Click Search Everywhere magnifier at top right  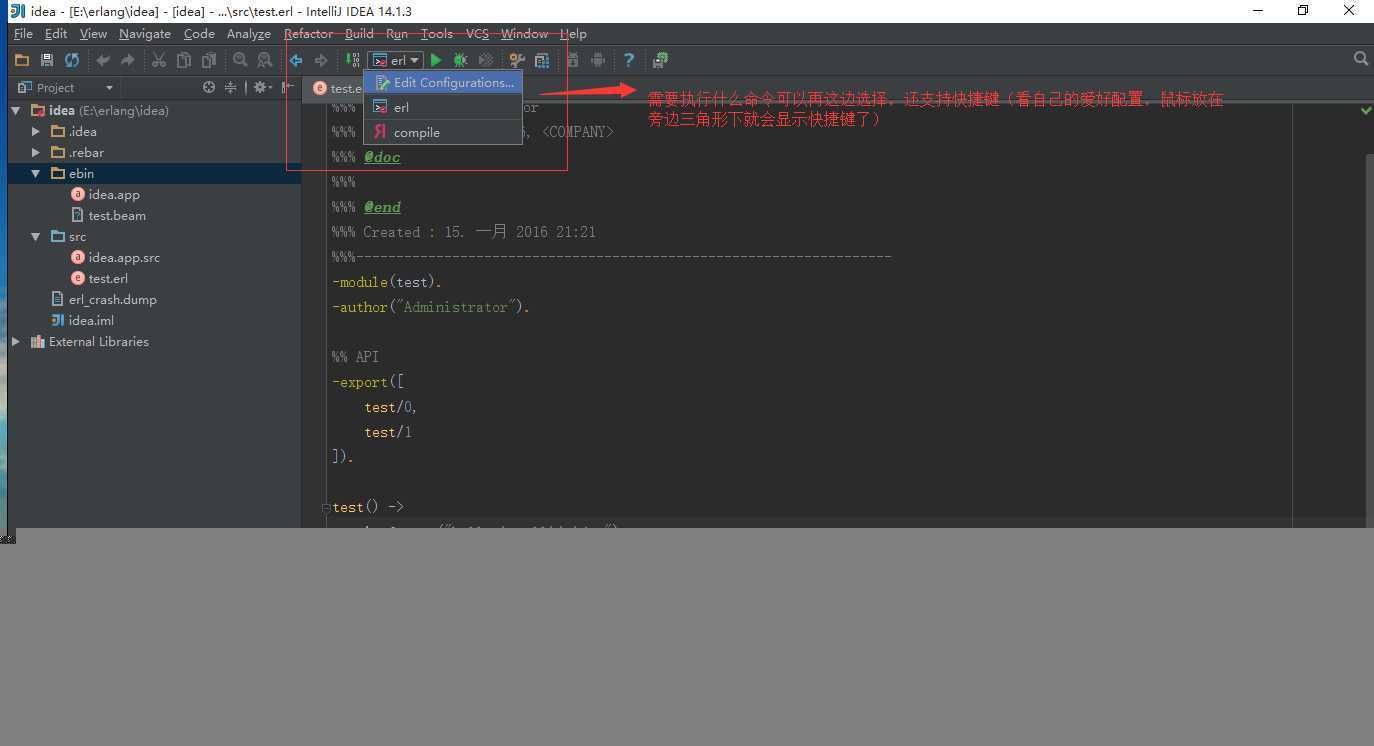point(1361,59)
